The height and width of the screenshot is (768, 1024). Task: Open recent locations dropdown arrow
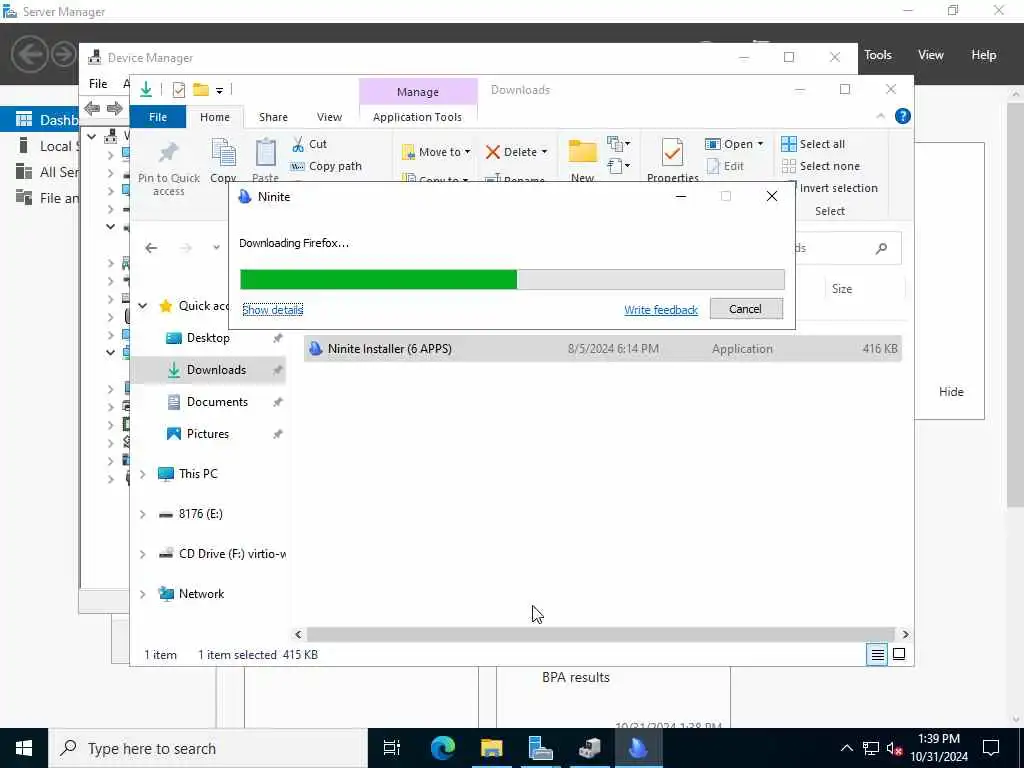(216, 248)
